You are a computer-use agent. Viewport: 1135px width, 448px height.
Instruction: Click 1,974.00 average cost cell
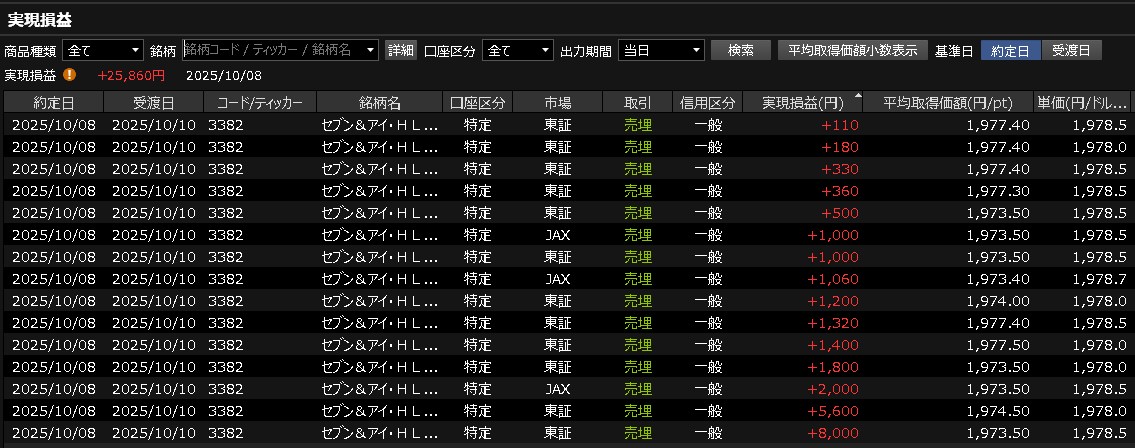997,300
